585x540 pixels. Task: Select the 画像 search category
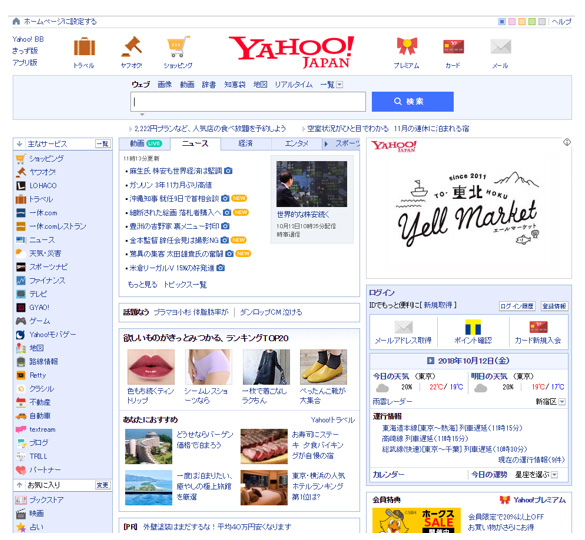click(165, 85)
